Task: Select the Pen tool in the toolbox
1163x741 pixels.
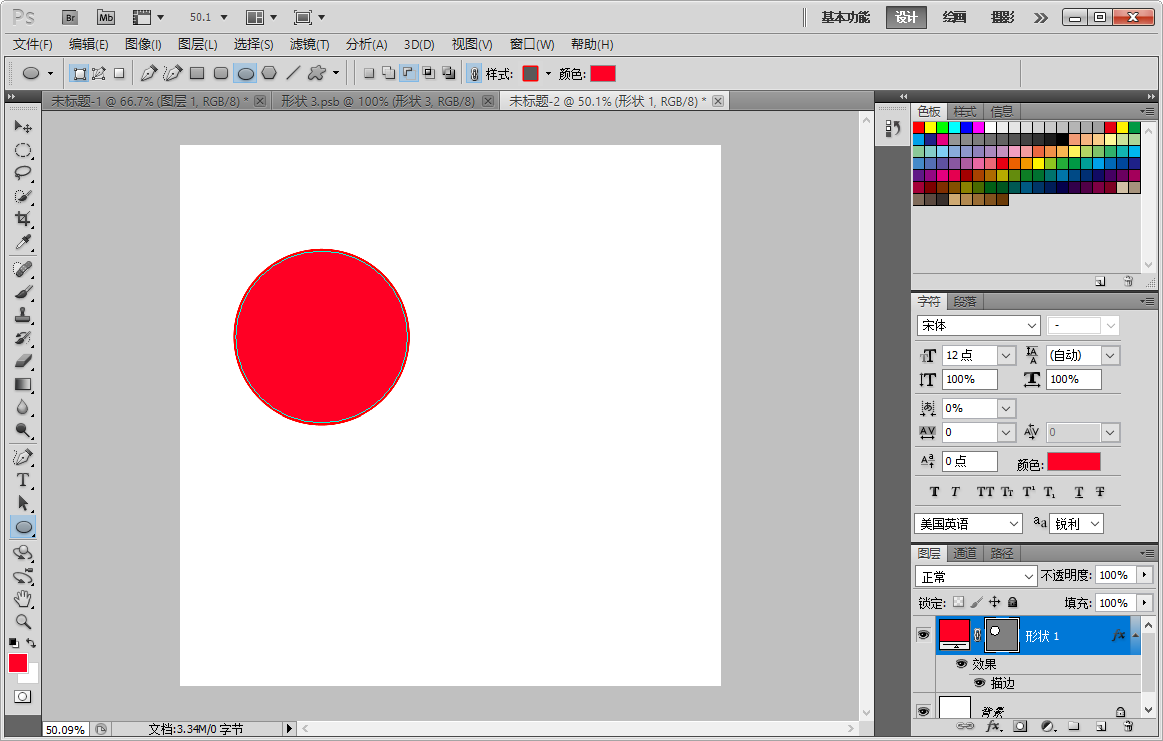Action: pos(23,457)
